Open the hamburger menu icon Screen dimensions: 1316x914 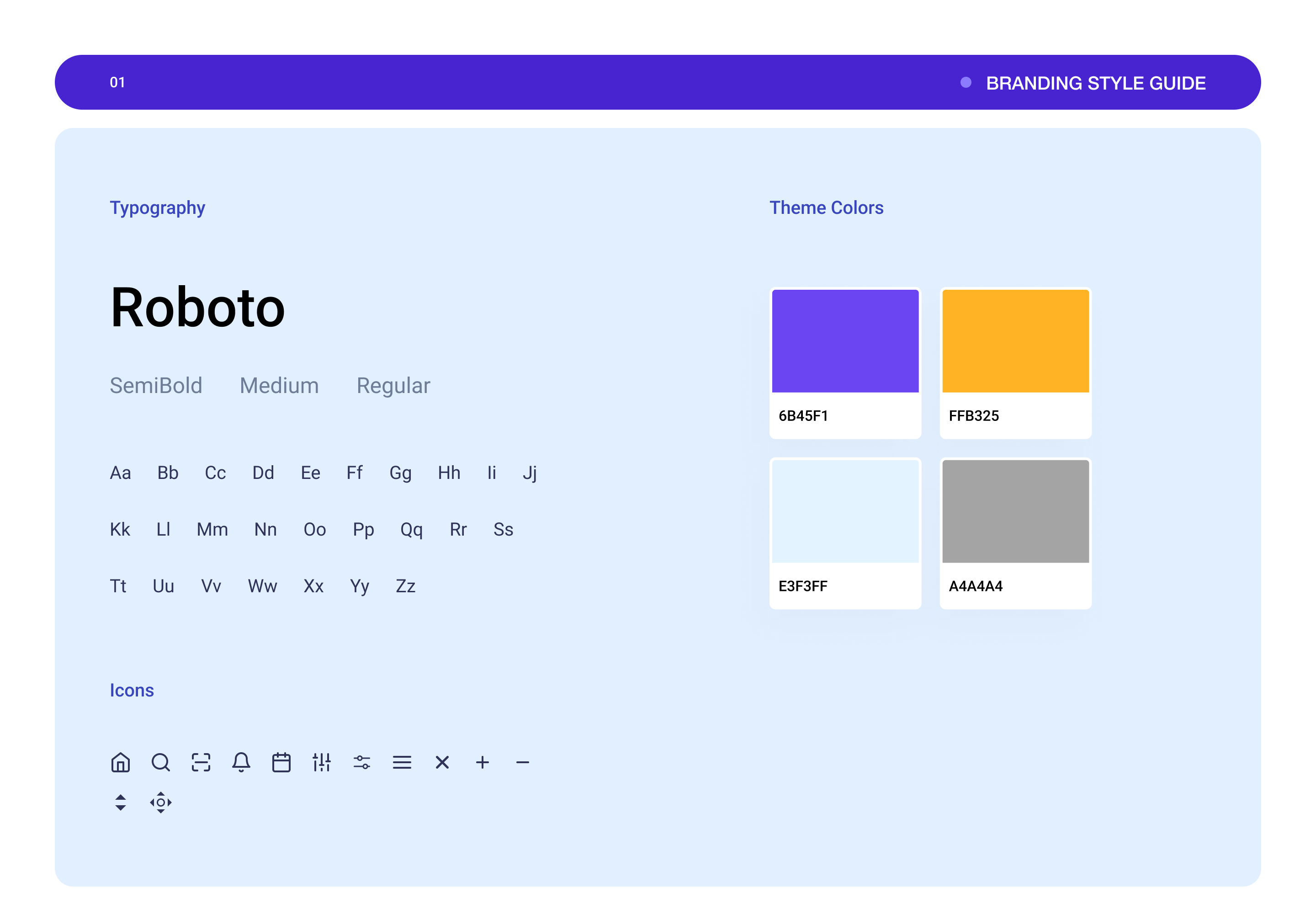point(402,762)
